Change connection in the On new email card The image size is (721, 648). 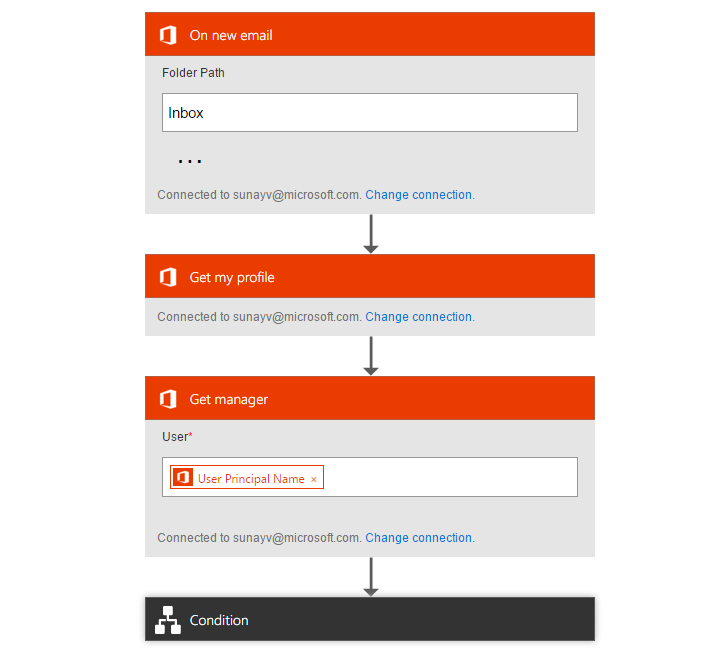pyautogui.click(x=419, y=195)
